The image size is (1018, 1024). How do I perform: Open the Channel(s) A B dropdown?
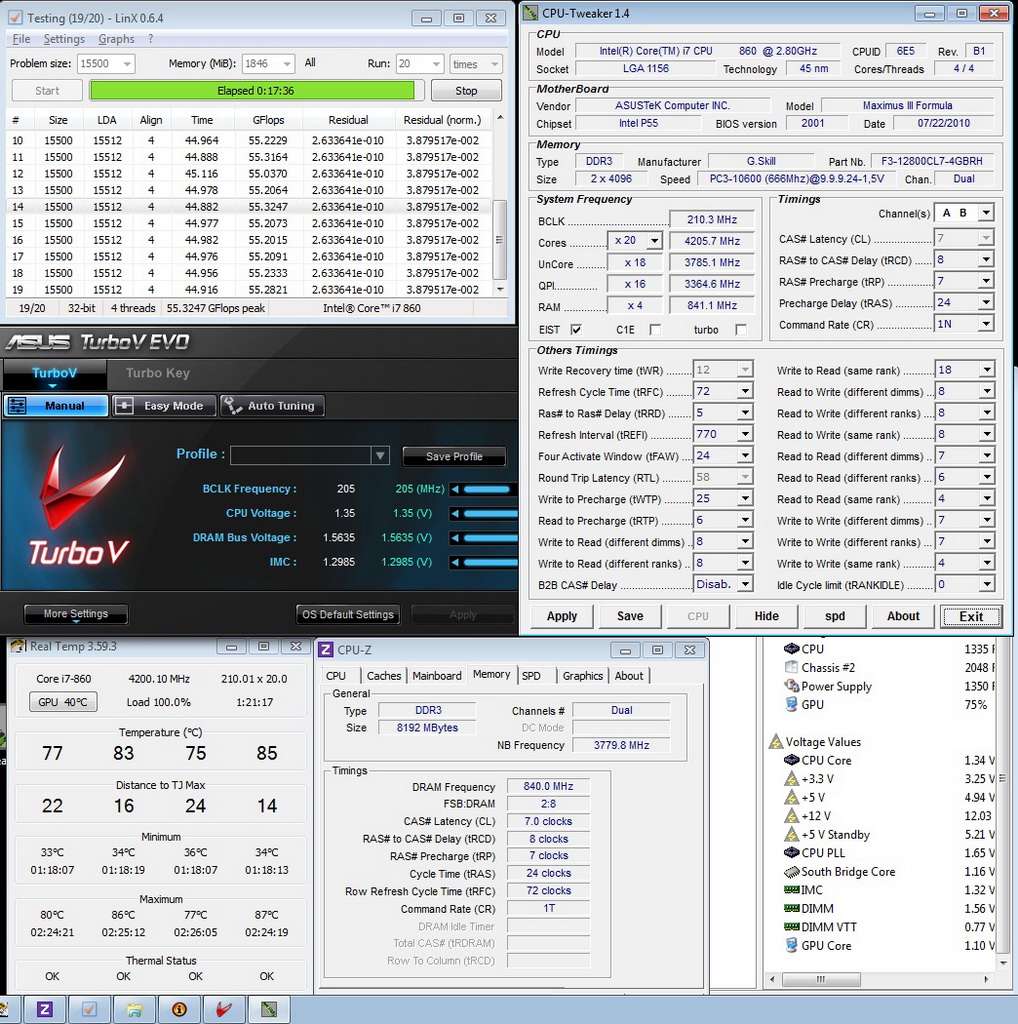(x=986, y=213)
